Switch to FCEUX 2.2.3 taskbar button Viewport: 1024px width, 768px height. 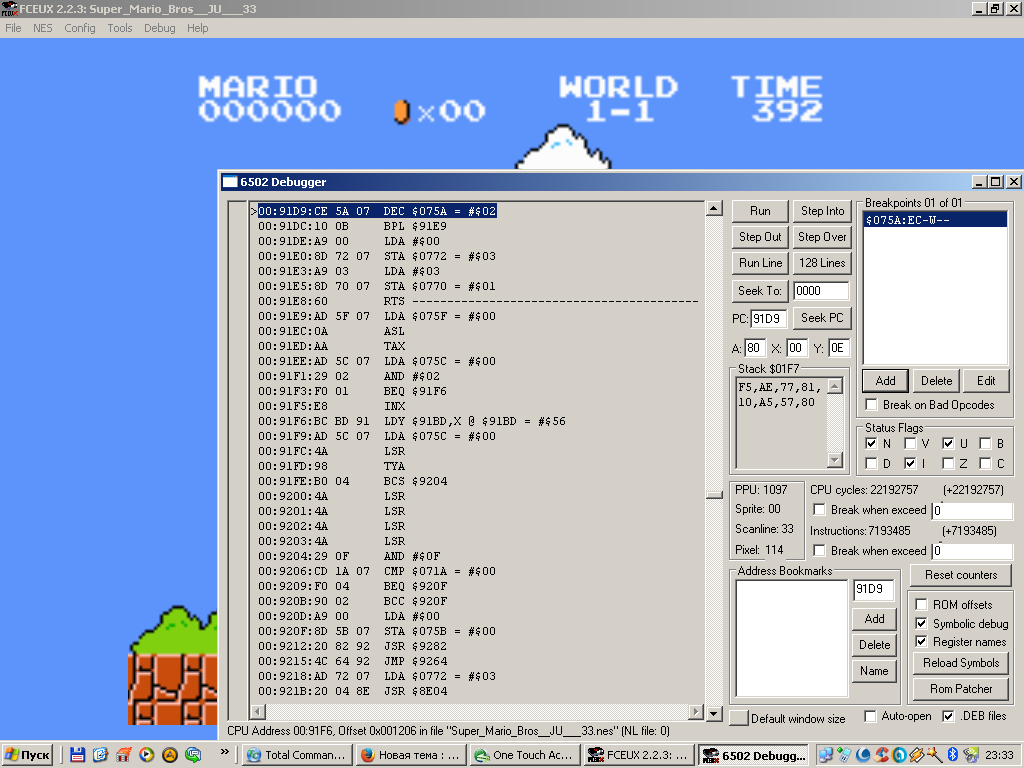coord(639,755)
